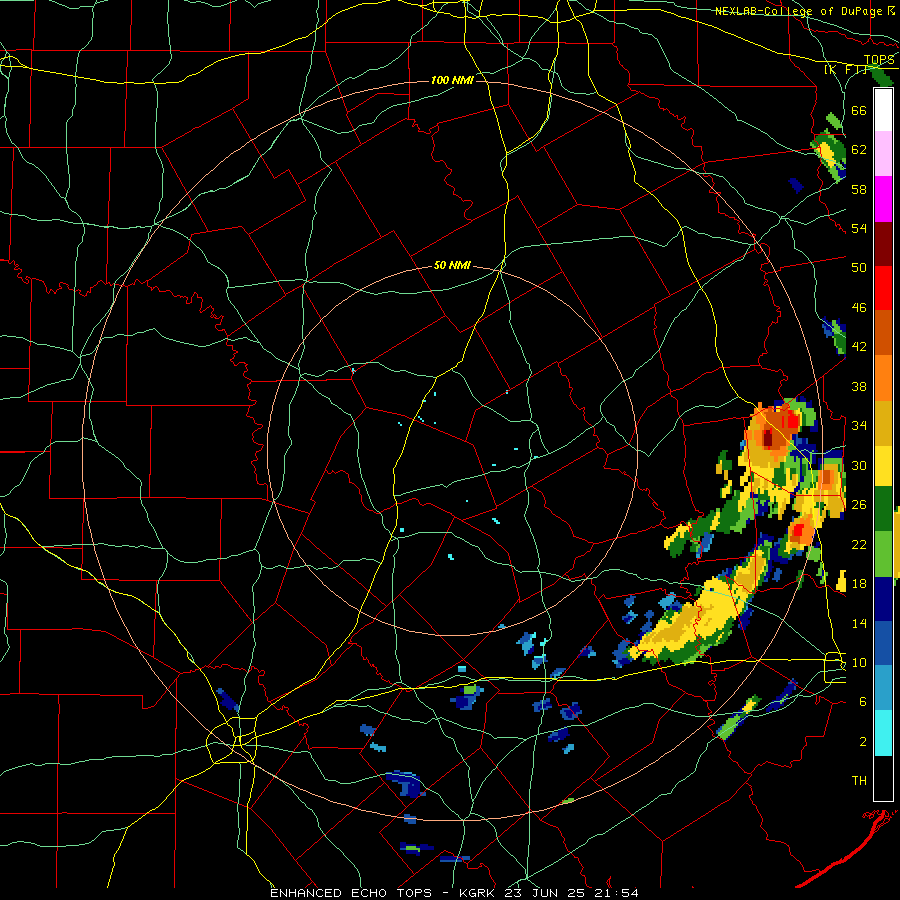Click the "62" scale label

coord(859,150)
